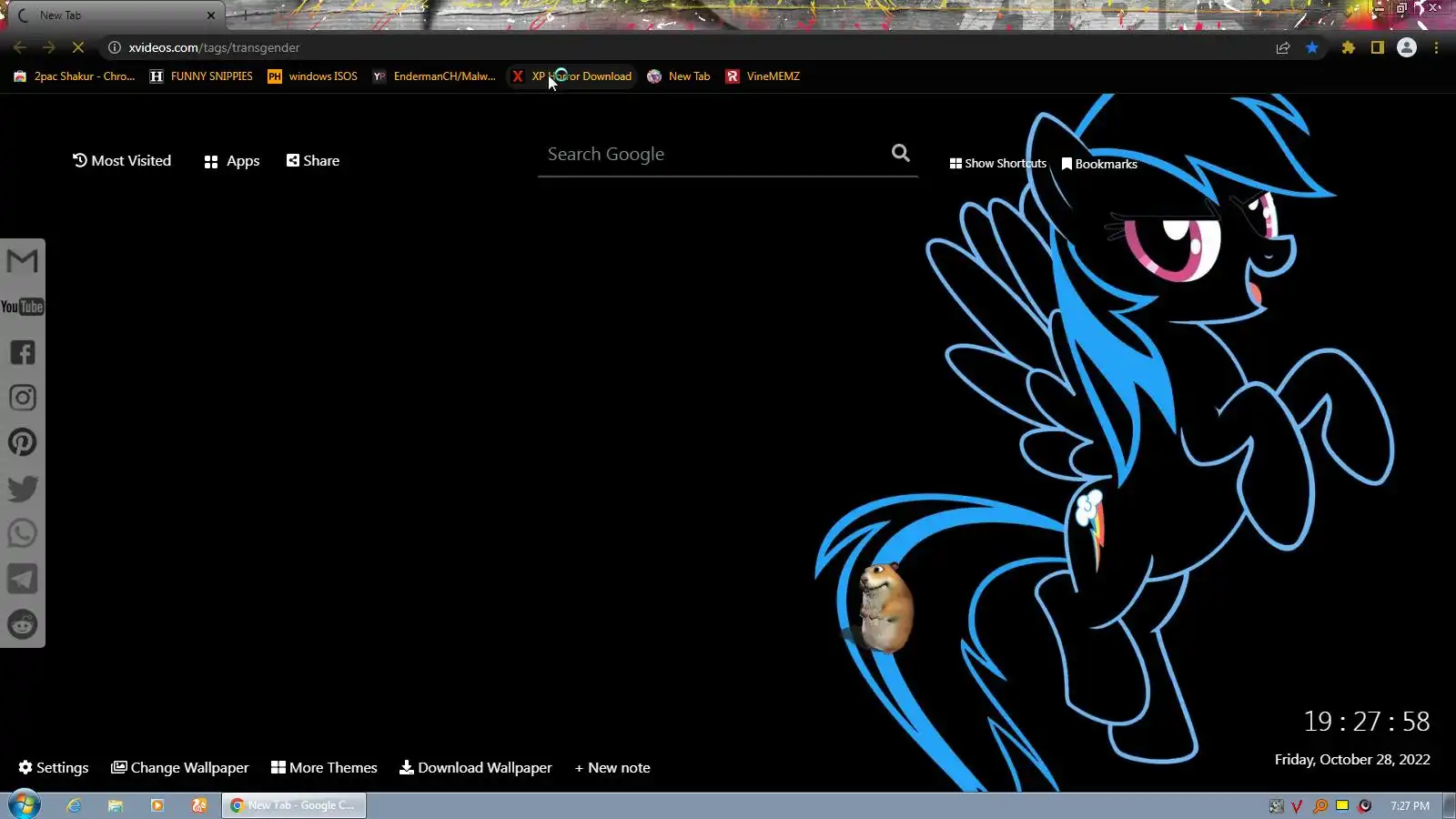Image resolution: width=1456 pixels, height=819 pixels.
Task: Open Most Visited list
Action: (x=122, y=160)
